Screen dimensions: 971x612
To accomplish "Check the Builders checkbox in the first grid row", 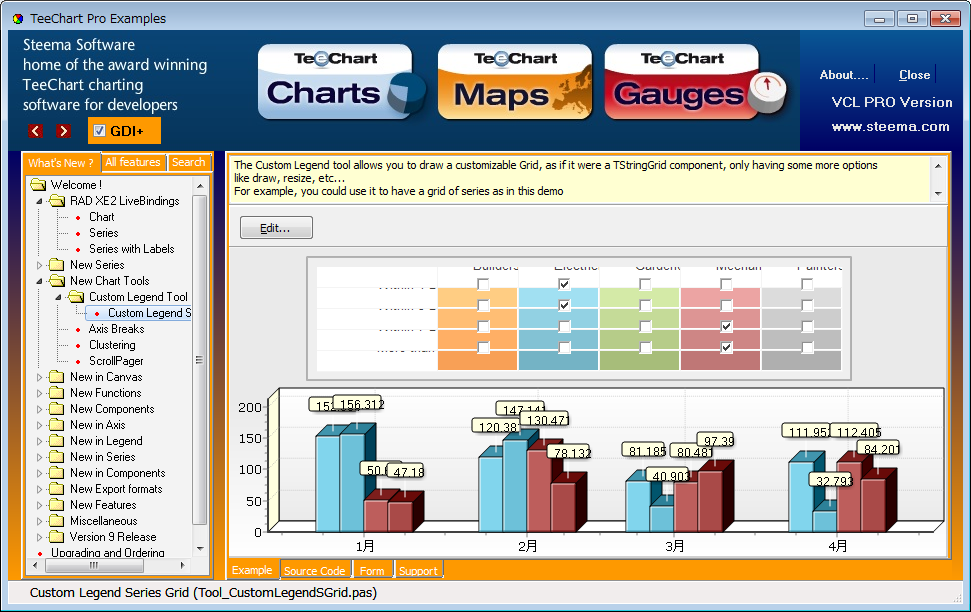I will [x=483, y=284].
